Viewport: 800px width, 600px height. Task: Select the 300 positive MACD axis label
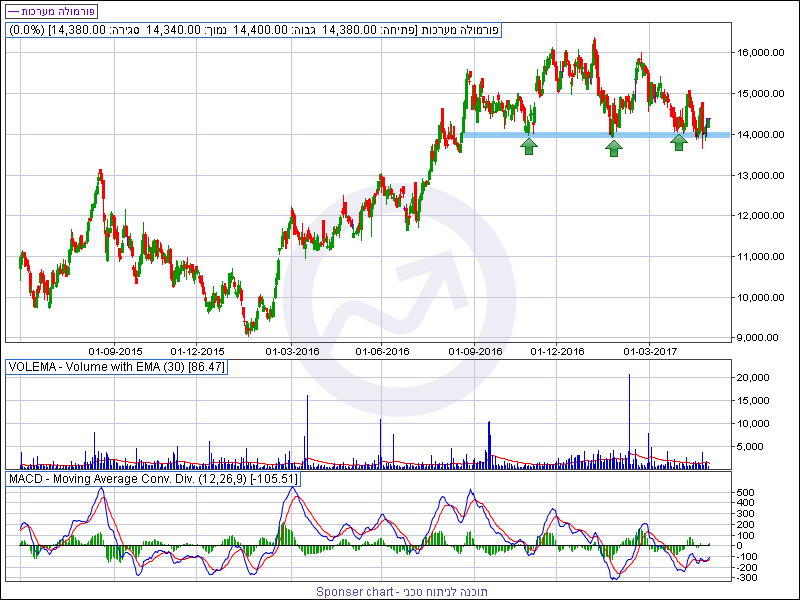click(747, 514)
